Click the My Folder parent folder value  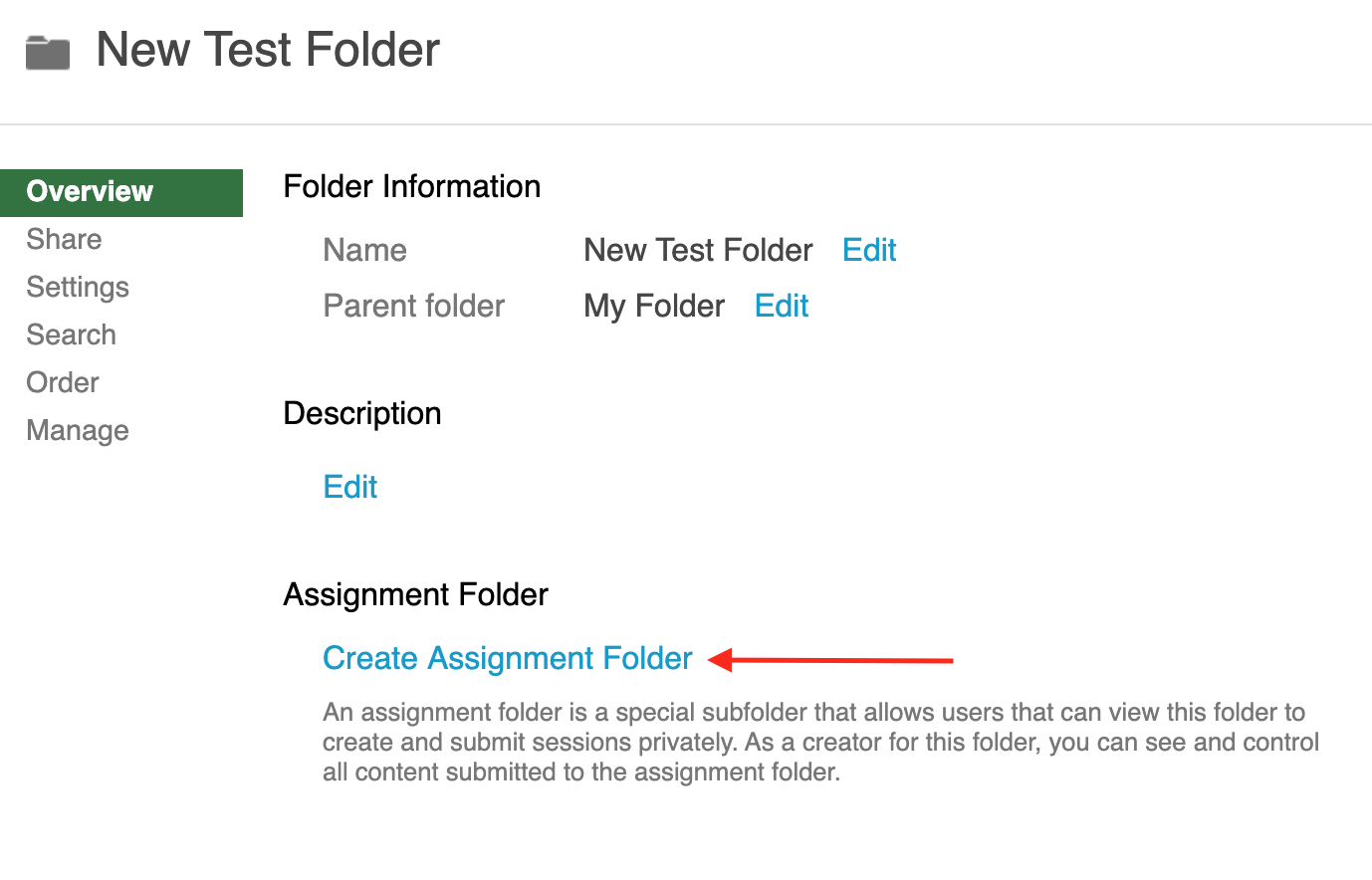[x=654, y=306]
